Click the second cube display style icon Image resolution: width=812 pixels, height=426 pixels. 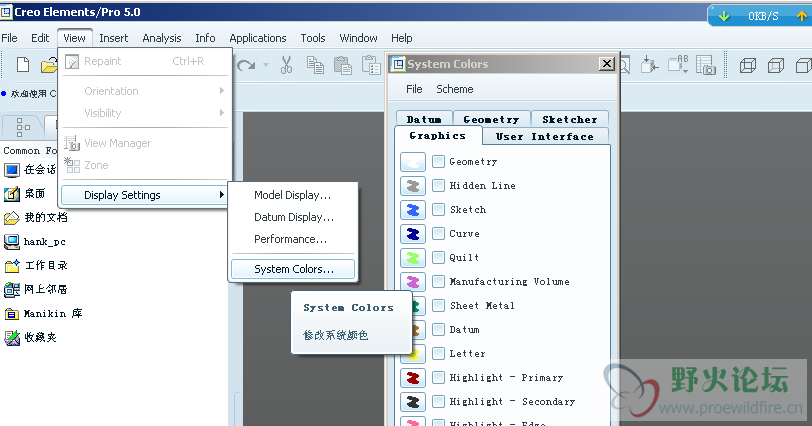(775, 66)
